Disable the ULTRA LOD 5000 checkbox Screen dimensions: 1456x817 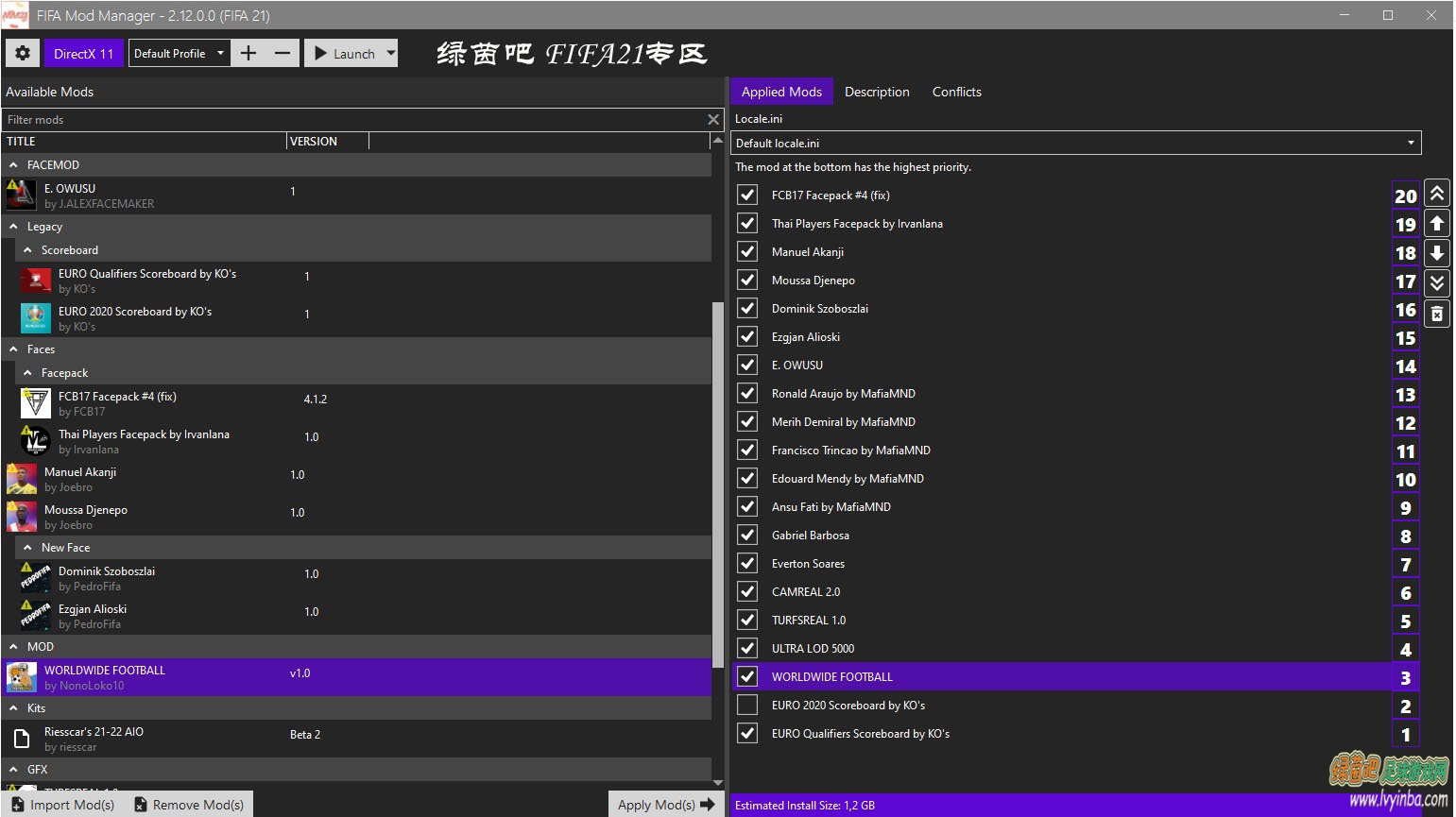[x=747, y=648]
